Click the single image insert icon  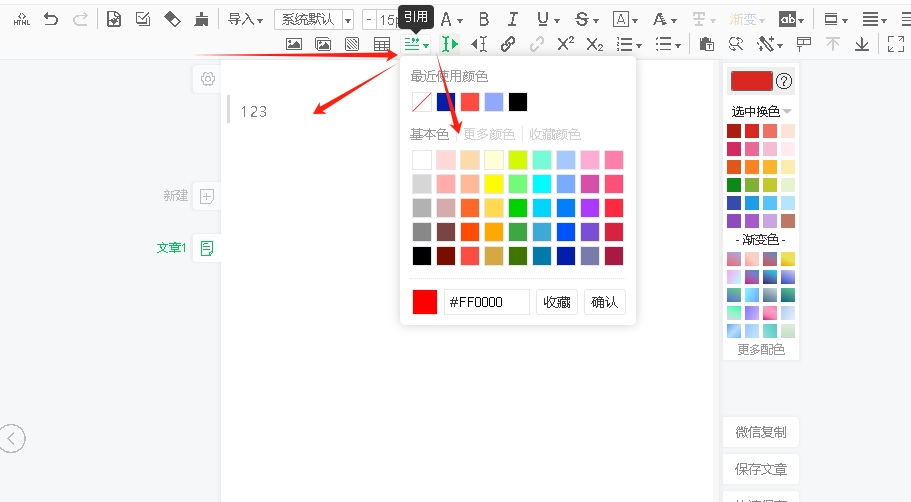click(294, 44)
